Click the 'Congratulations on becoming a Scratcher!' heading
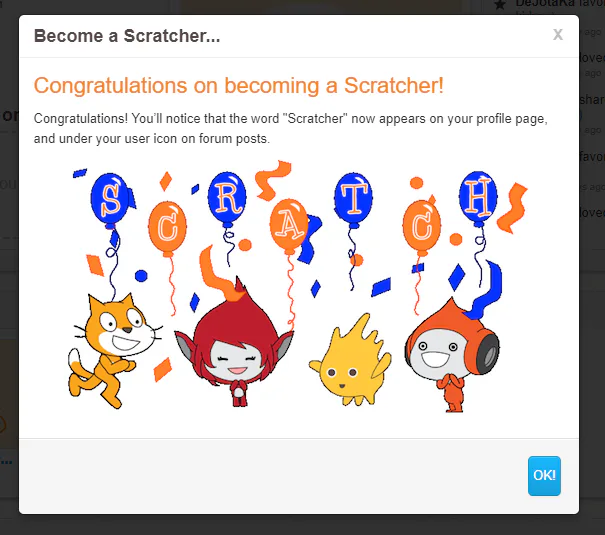The image size is (605, 535). (x=238, y=85)
